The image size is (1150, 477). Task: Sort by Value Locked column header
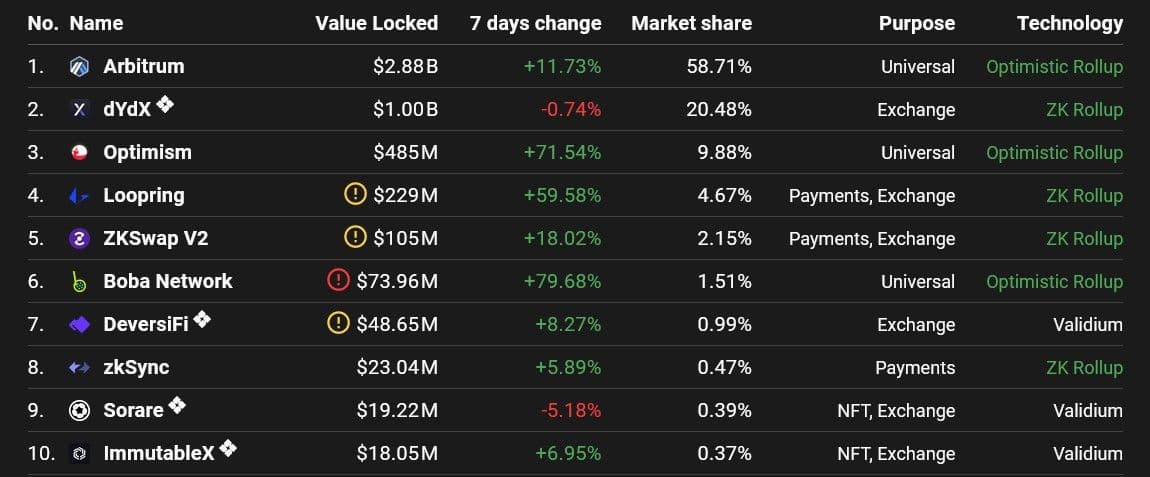pyautogui.click(x=376, y=23)
